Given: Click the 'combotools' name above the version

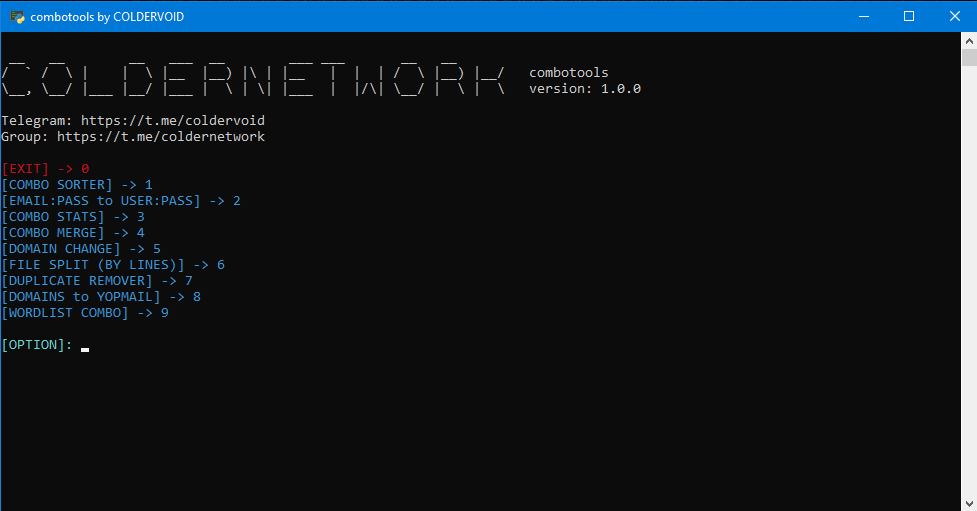Looking at the screenshot, I should [568, 72].
